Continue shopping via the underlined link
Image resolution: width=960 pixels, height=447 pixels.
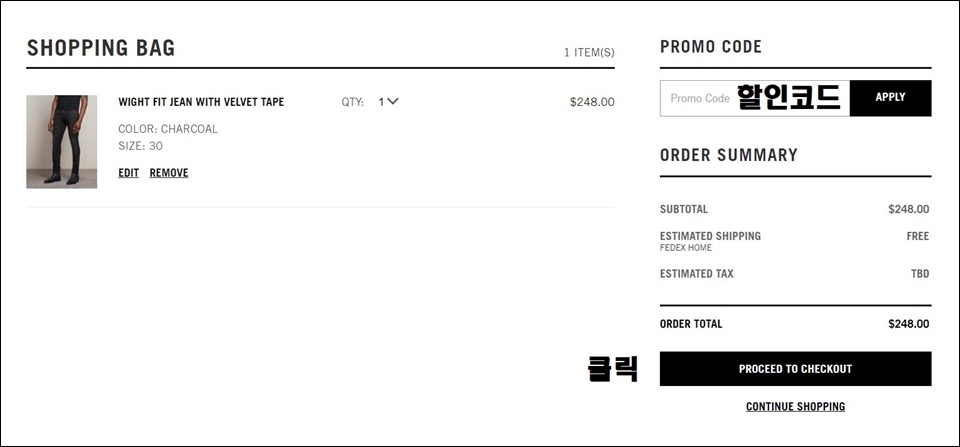click(x=795, y=407)
